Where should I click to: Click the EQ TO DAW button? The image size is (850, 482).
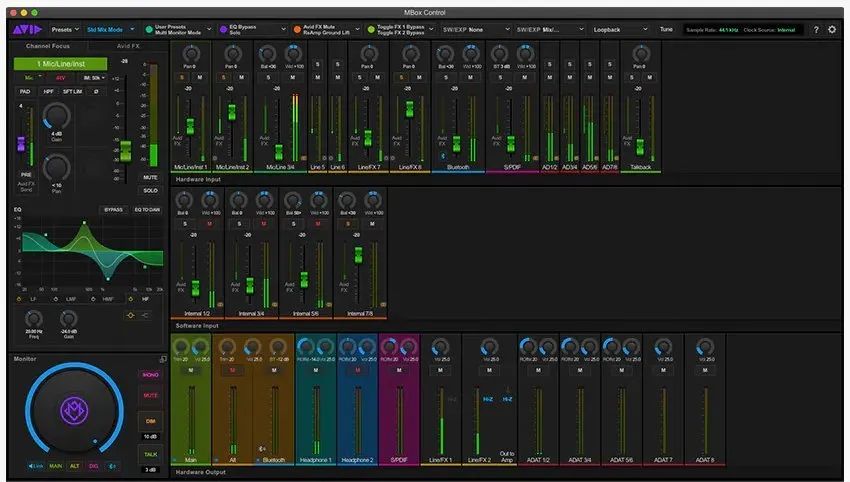[x=147, y=210]
